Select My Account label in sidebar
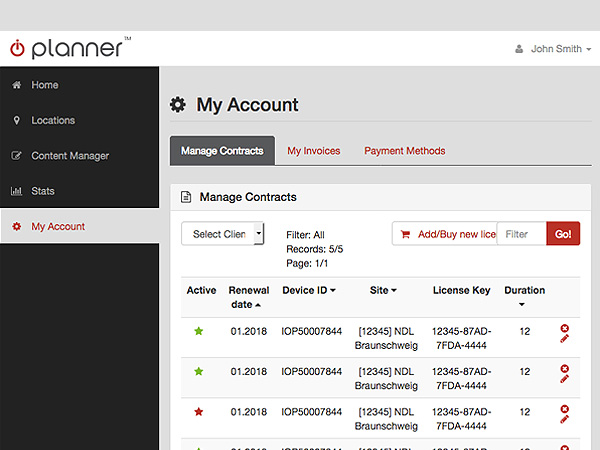Image resolution: width=600 pixels, height=450 pixels. click(58, 226)
